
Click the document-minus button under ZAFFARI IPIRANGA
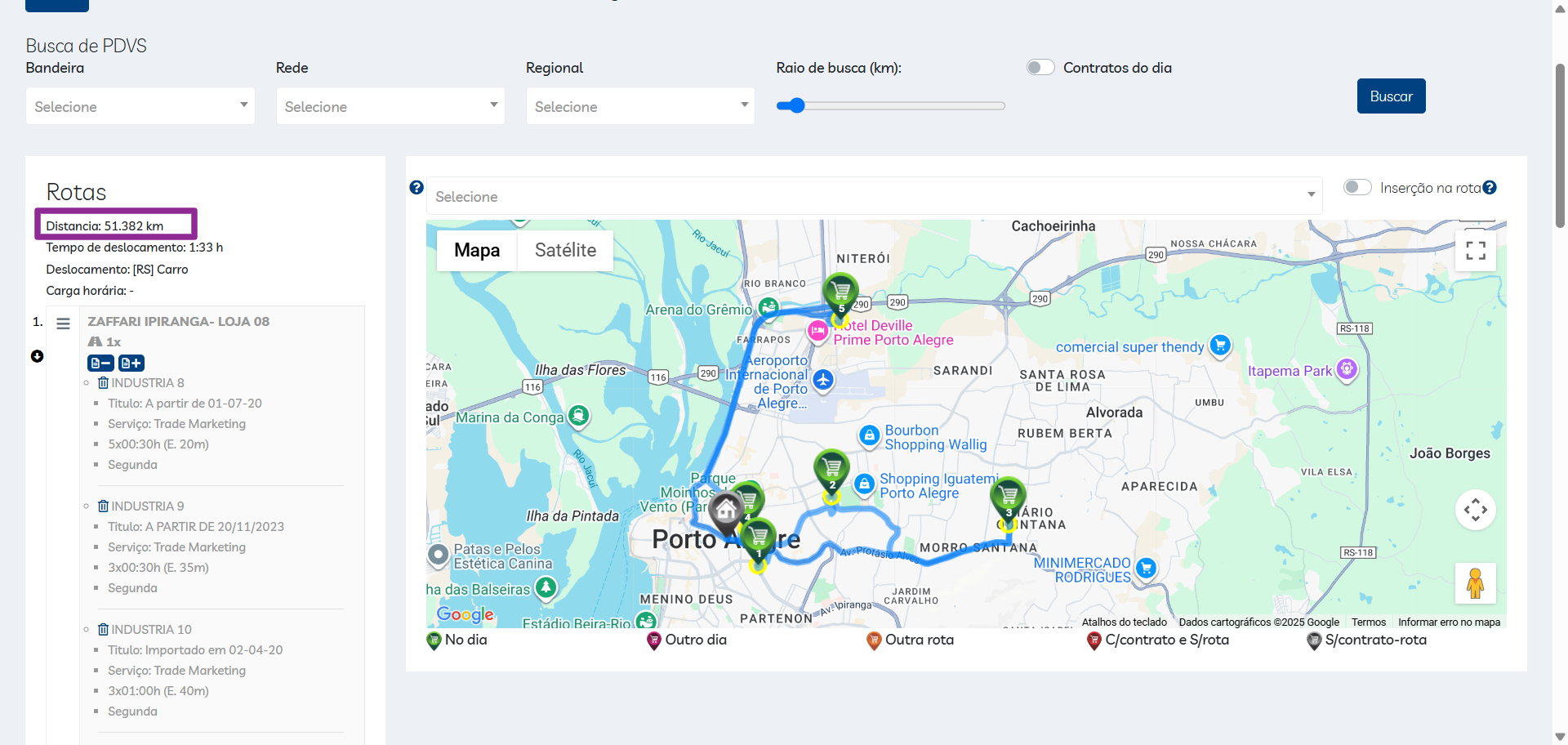pyautogui.click(x=100, y=363)
